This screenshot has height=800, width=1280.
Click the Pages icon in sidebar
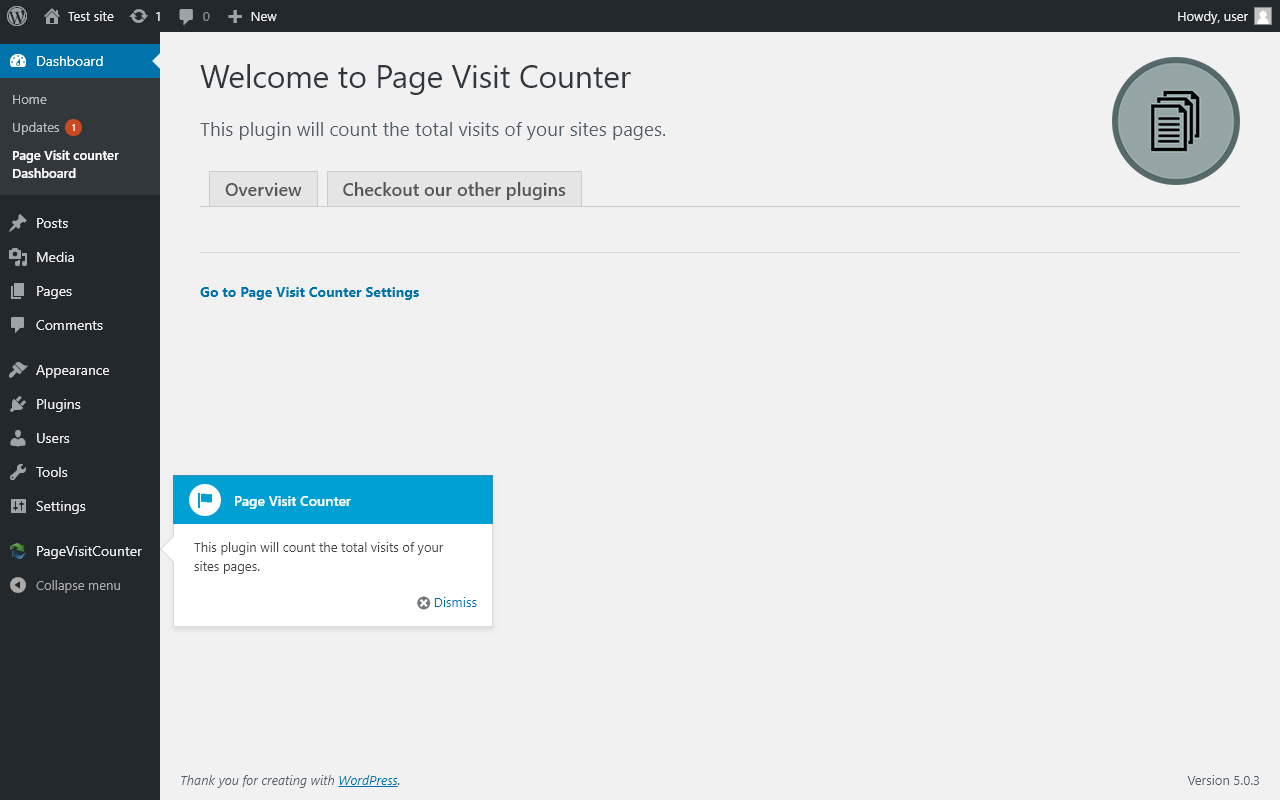pos(18,291)
